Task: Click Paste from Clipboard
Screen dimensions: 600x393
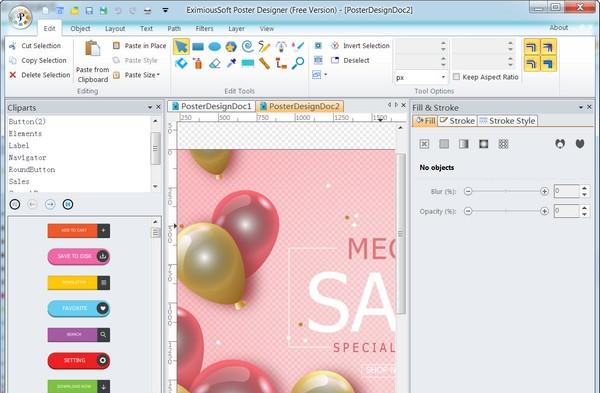Action: click(x=92, y=62)
